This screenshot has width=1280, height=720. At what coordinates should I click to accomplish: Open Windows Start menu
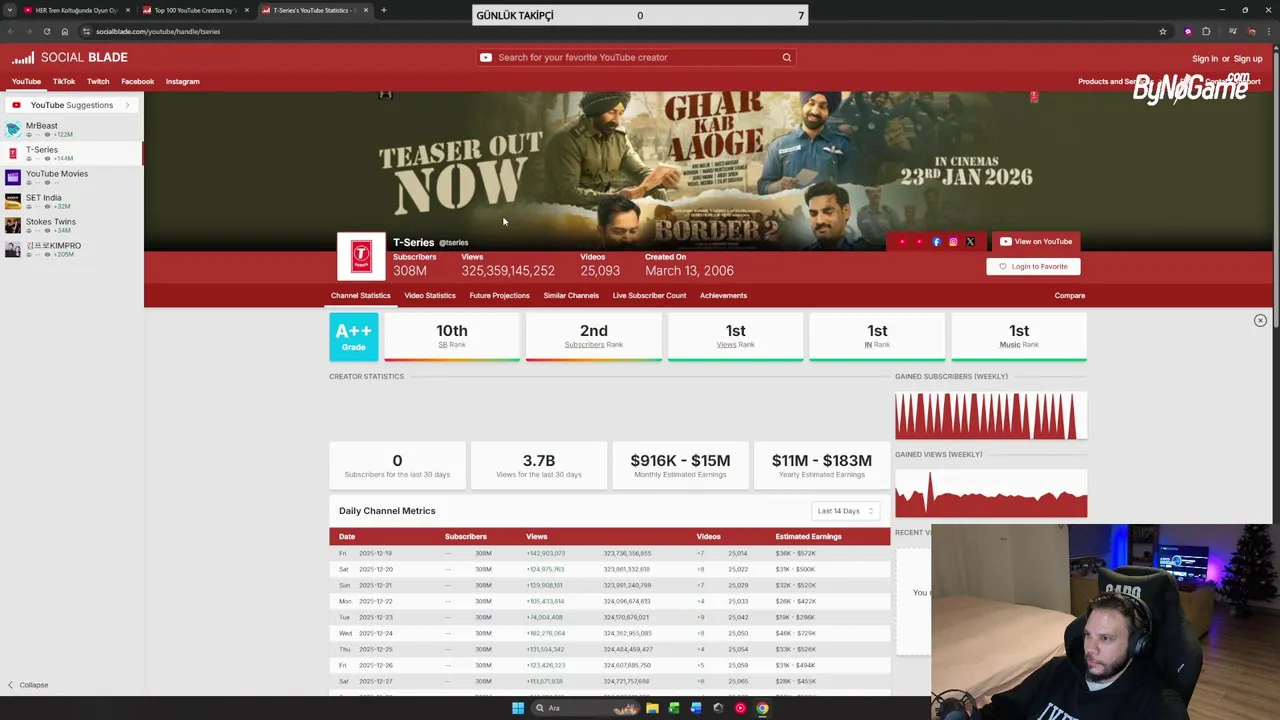click(518, 708)
